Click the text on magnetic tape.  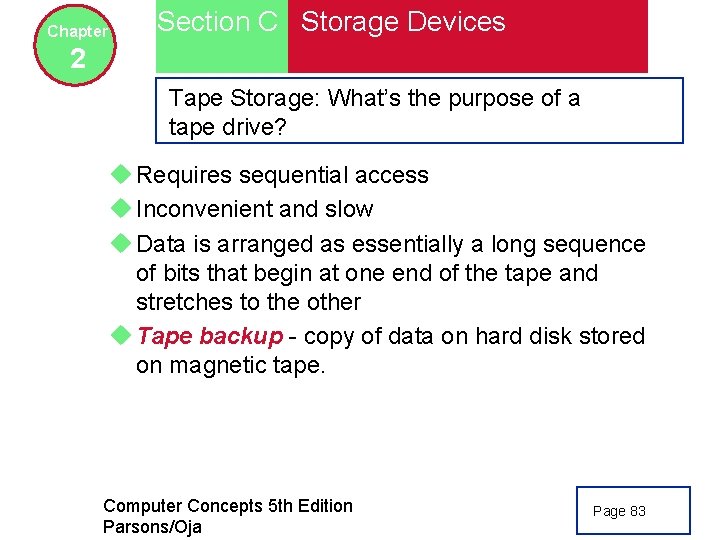point(231,366)
